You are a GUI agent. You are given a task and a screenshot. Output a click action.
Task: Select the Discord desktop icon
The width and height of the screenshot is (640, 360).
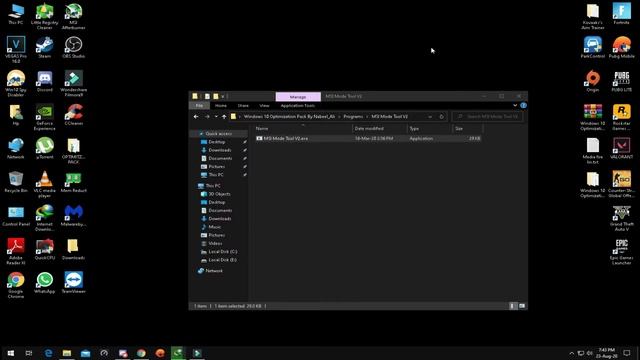tap(44, 81)
